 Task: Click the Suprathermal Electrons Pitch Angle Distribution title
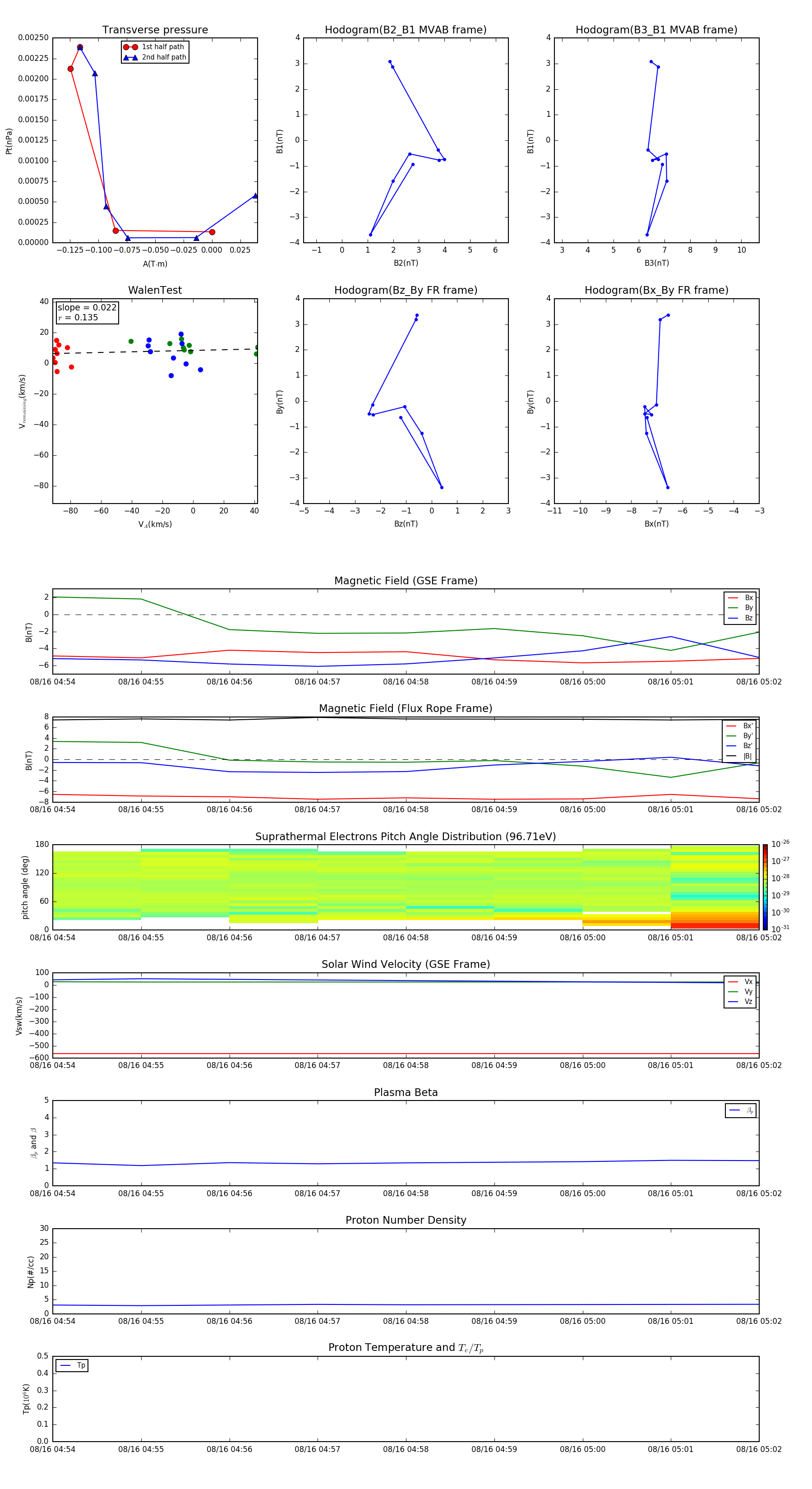pyautogui.click(x=406, y=837)
